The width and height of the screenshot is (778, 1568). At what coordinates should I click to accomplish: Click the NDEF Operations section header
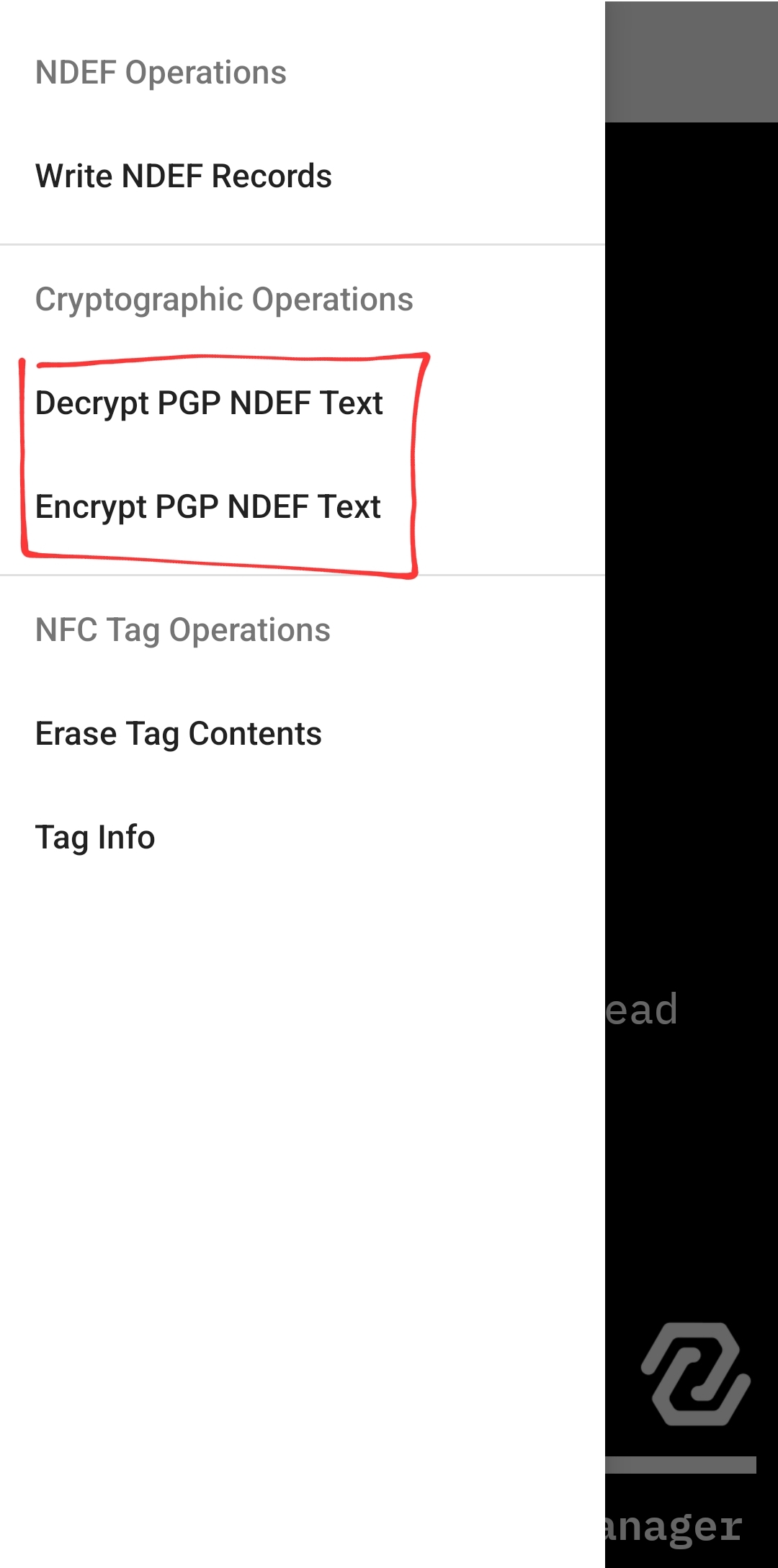(x=161, y=73)
